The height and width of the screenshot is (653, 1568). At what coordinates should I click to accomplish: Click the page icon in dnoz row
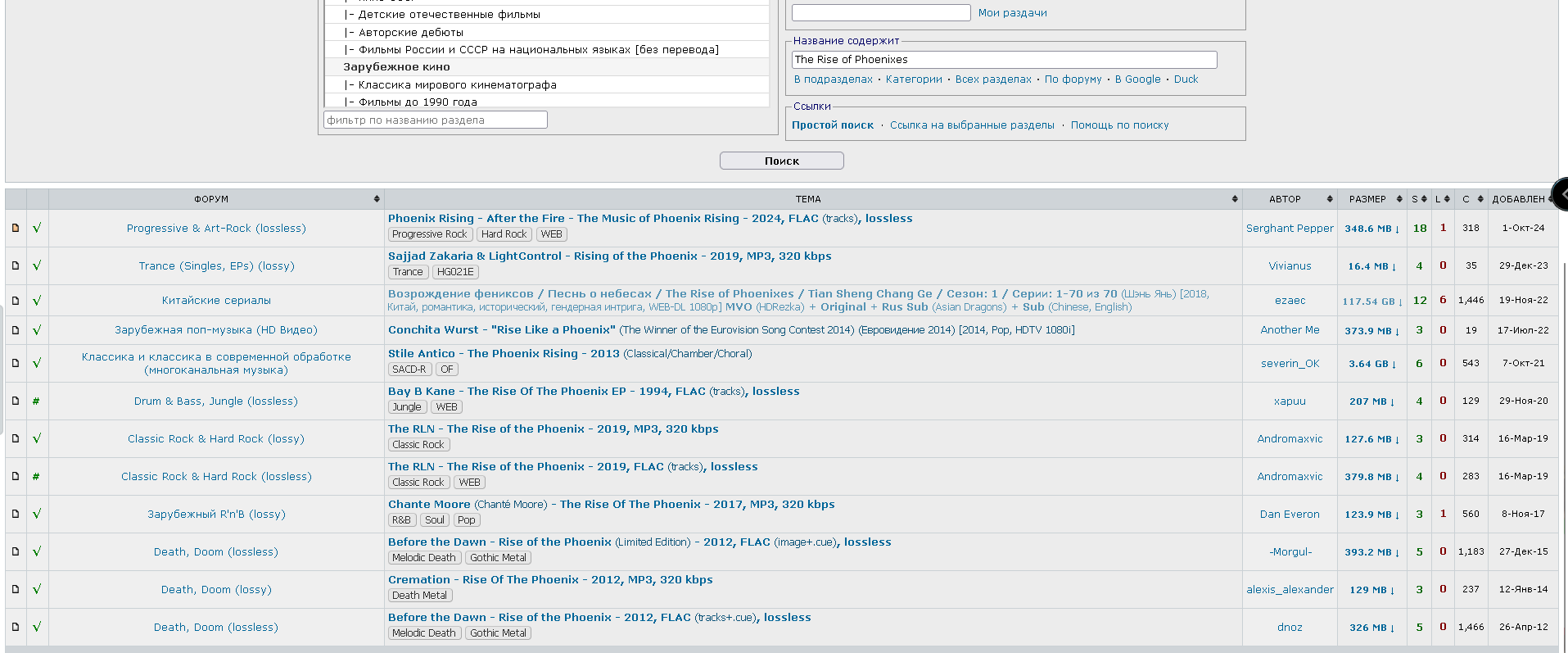tap(16, 627)
